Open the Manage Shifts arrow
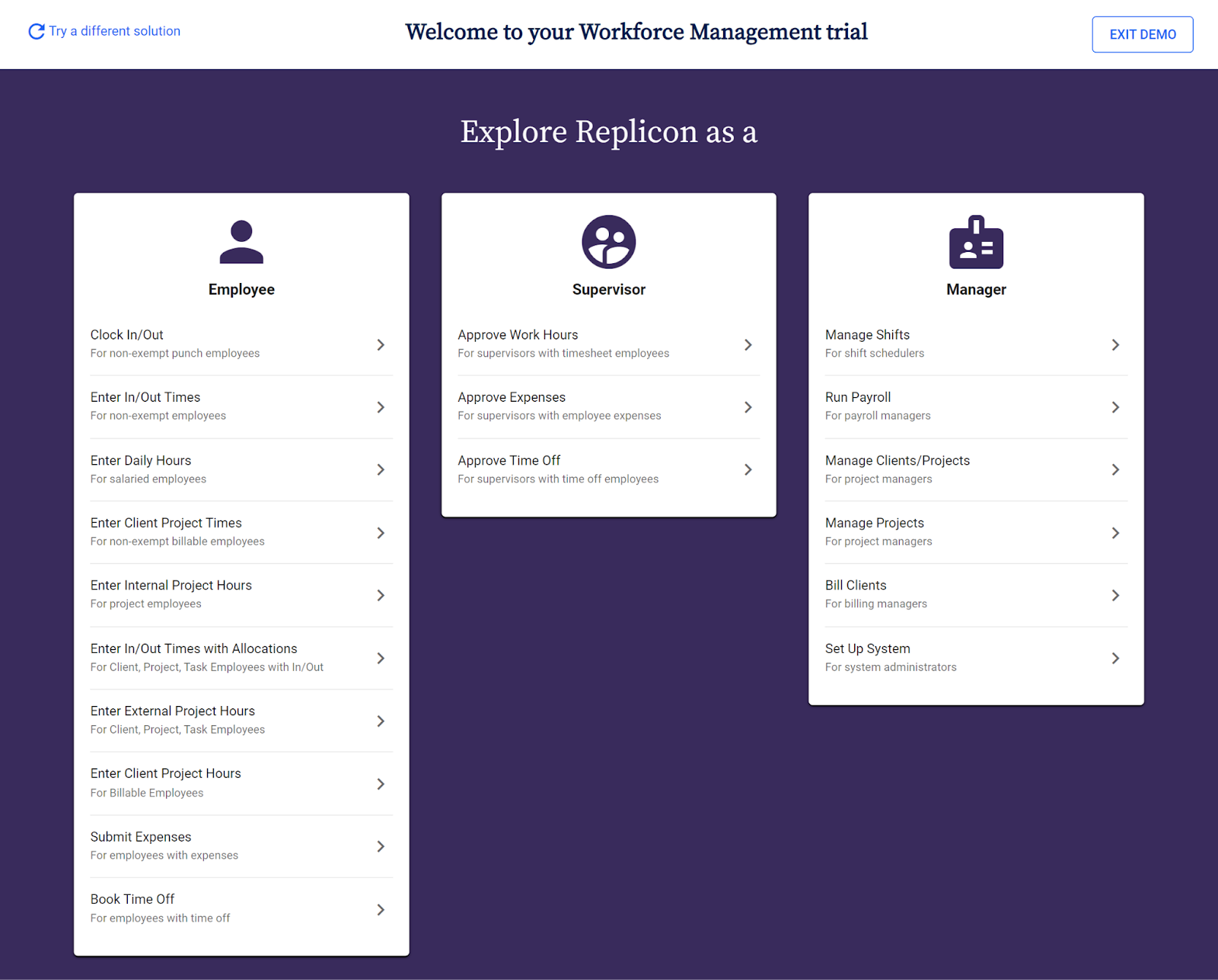Screen dimensions: 1218x980 coord(1115,345)
